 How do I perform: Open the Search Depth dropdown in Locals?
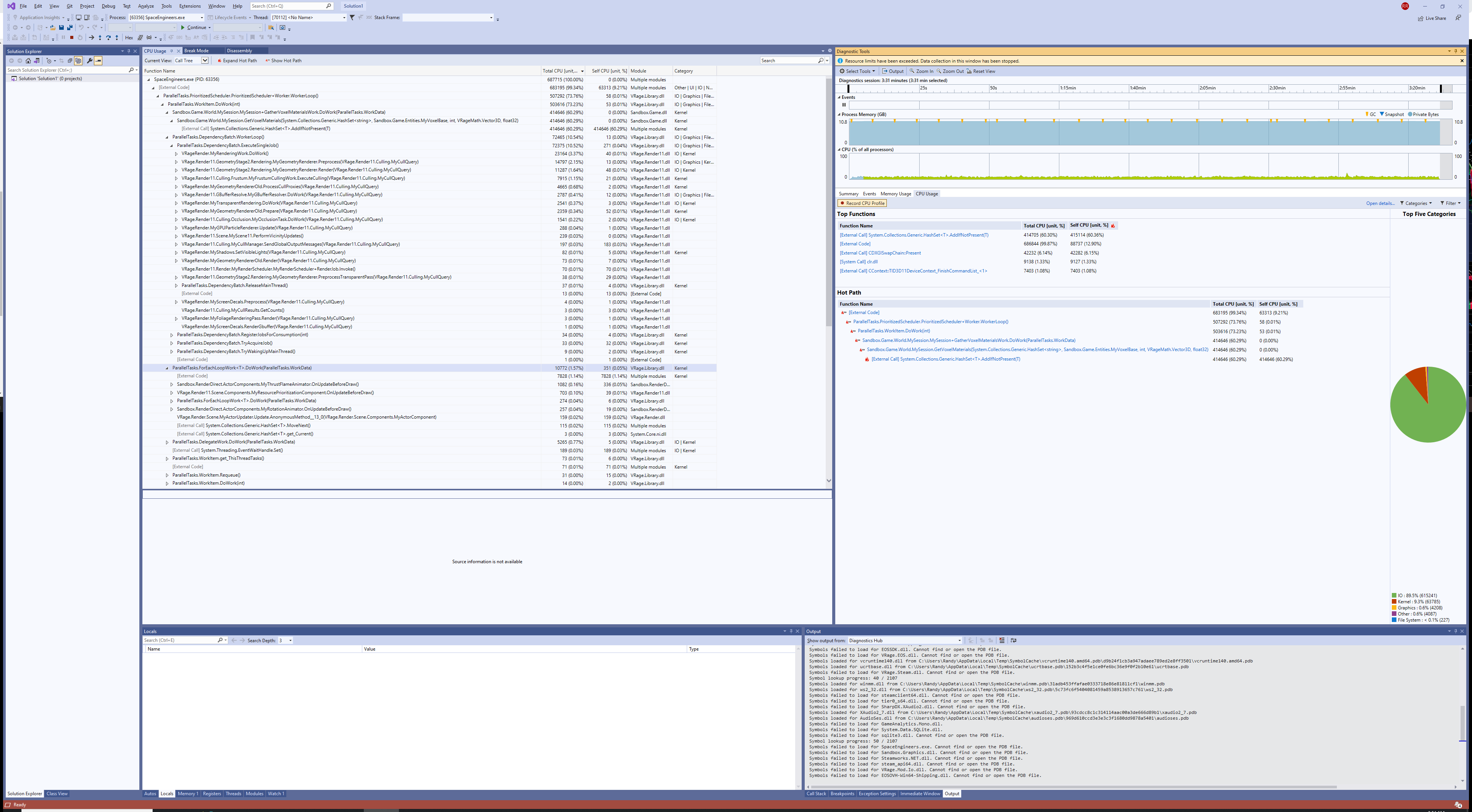click(285, 640)
